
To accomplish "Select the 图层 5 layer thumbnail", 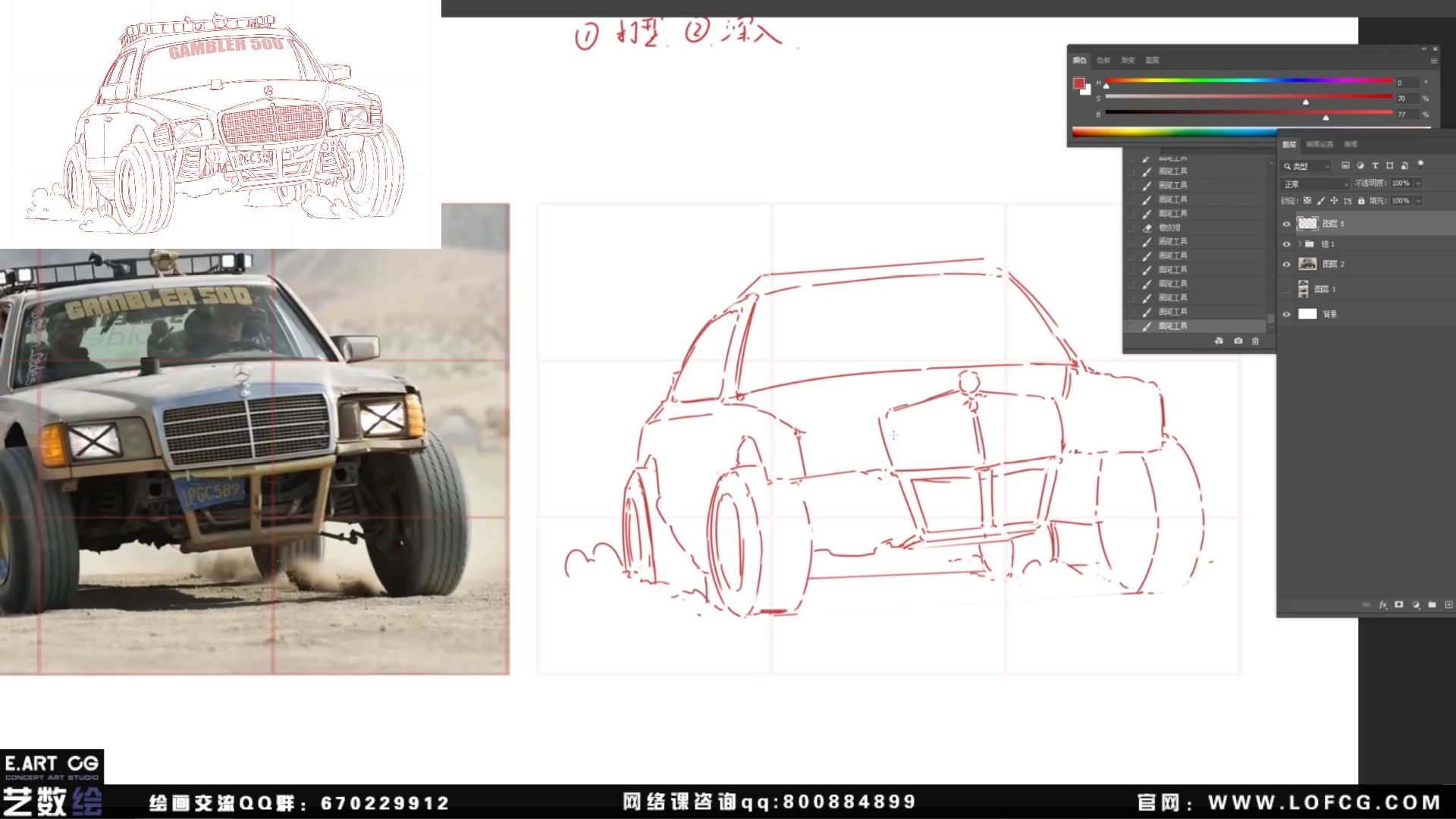I will click(1307, 224).
